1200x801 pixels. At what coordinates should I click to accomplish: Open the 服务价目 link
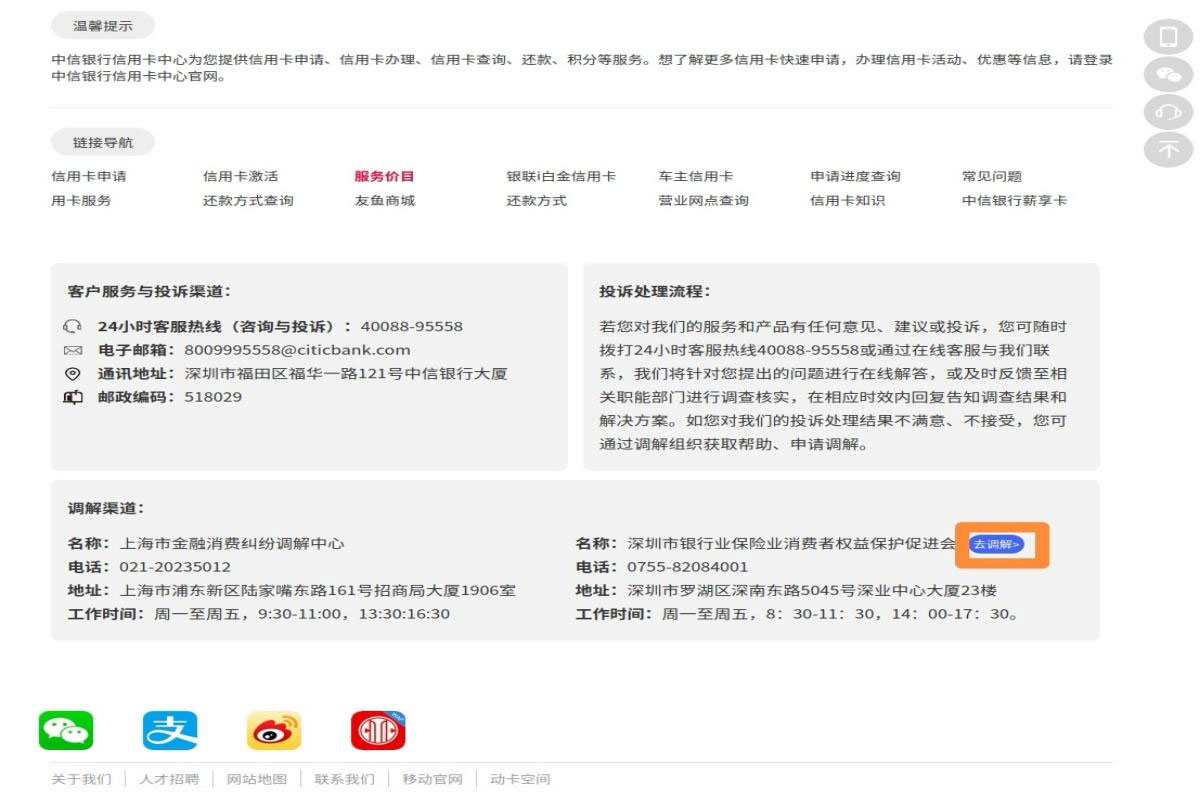pyautogui.click(x=384, y=176)
